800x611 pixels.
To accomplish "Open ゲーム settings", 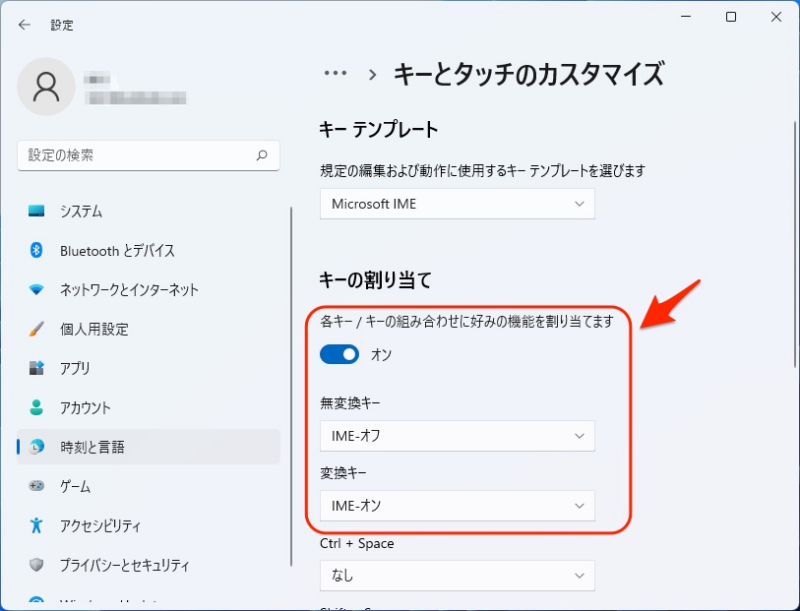I will click(x=148, y=486).
